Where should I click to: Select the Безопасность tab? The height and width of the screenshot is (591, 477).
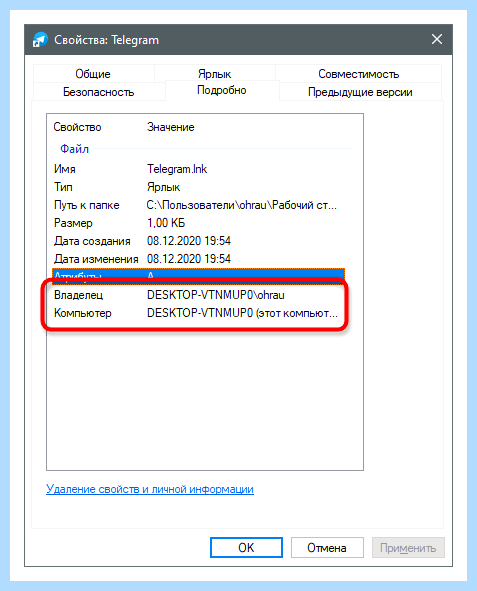99,92
